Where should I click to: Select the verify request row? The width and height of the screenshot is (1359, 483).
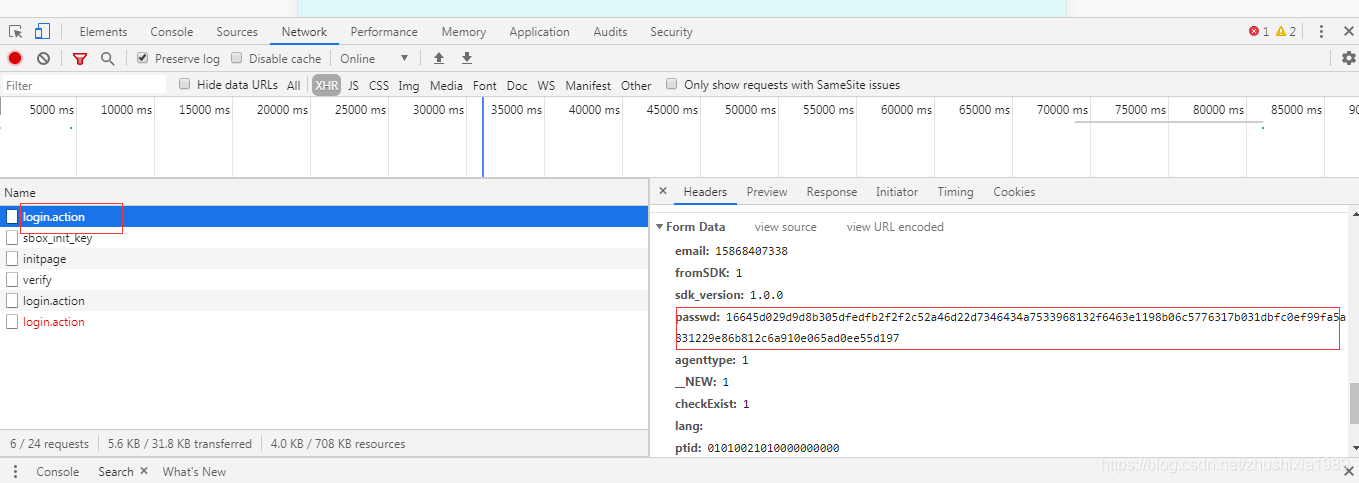324,280
